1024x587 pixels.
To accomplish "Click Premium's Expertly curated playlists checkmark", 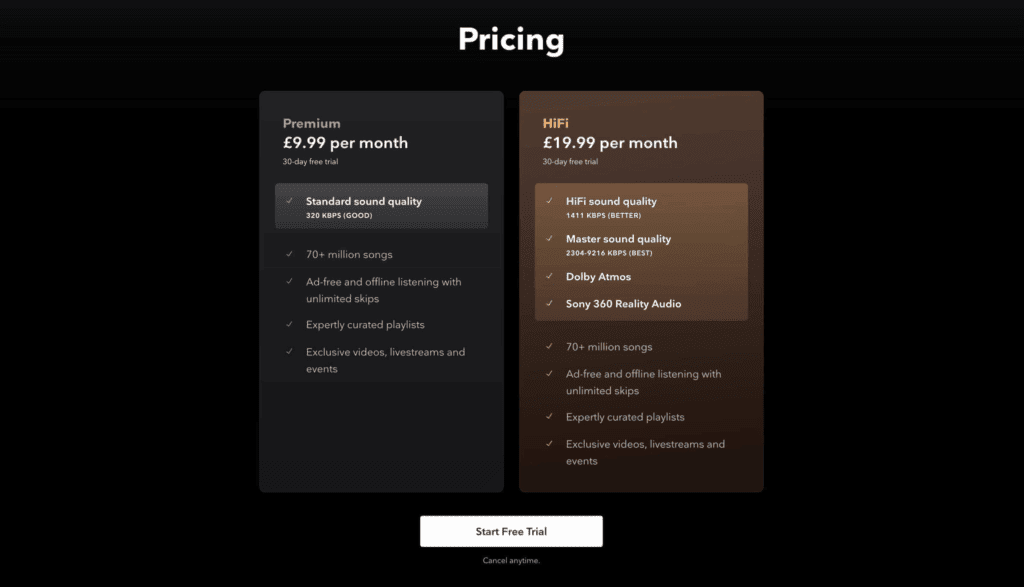I will tap(289, 324).
